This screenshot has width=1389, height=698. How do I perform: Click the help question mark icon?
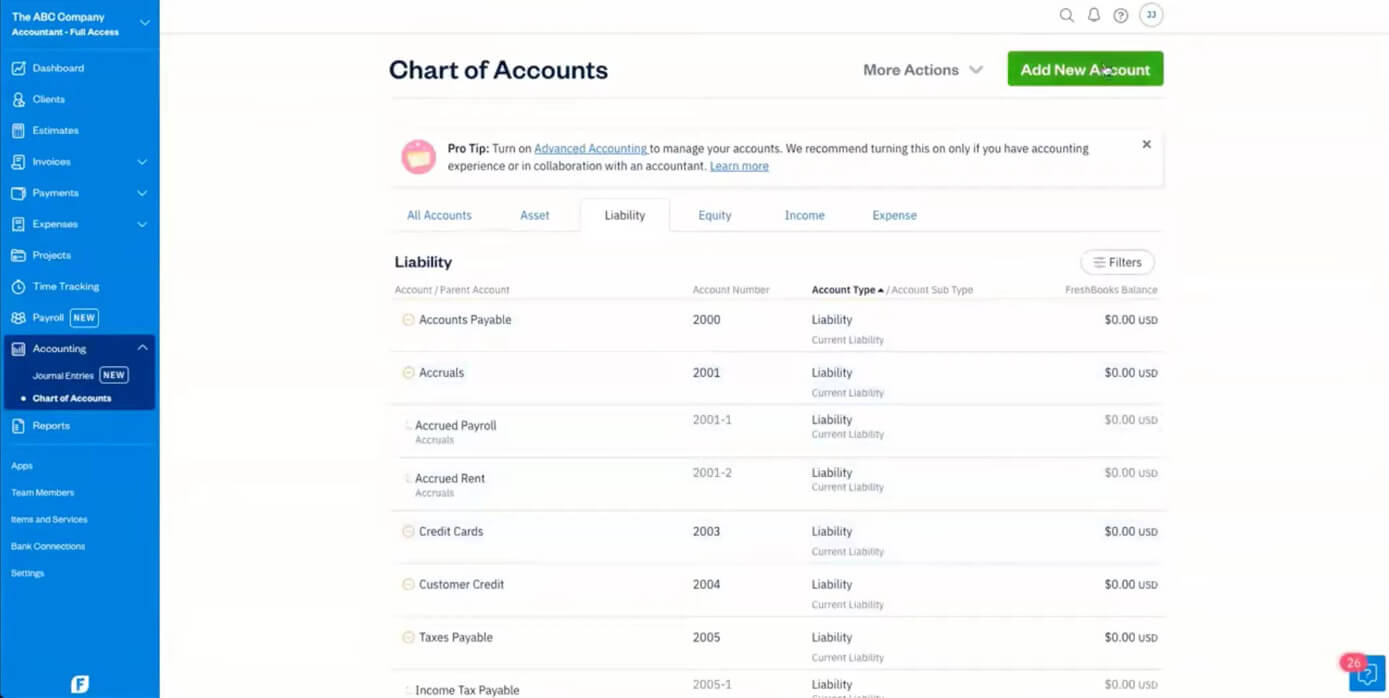1121,15
